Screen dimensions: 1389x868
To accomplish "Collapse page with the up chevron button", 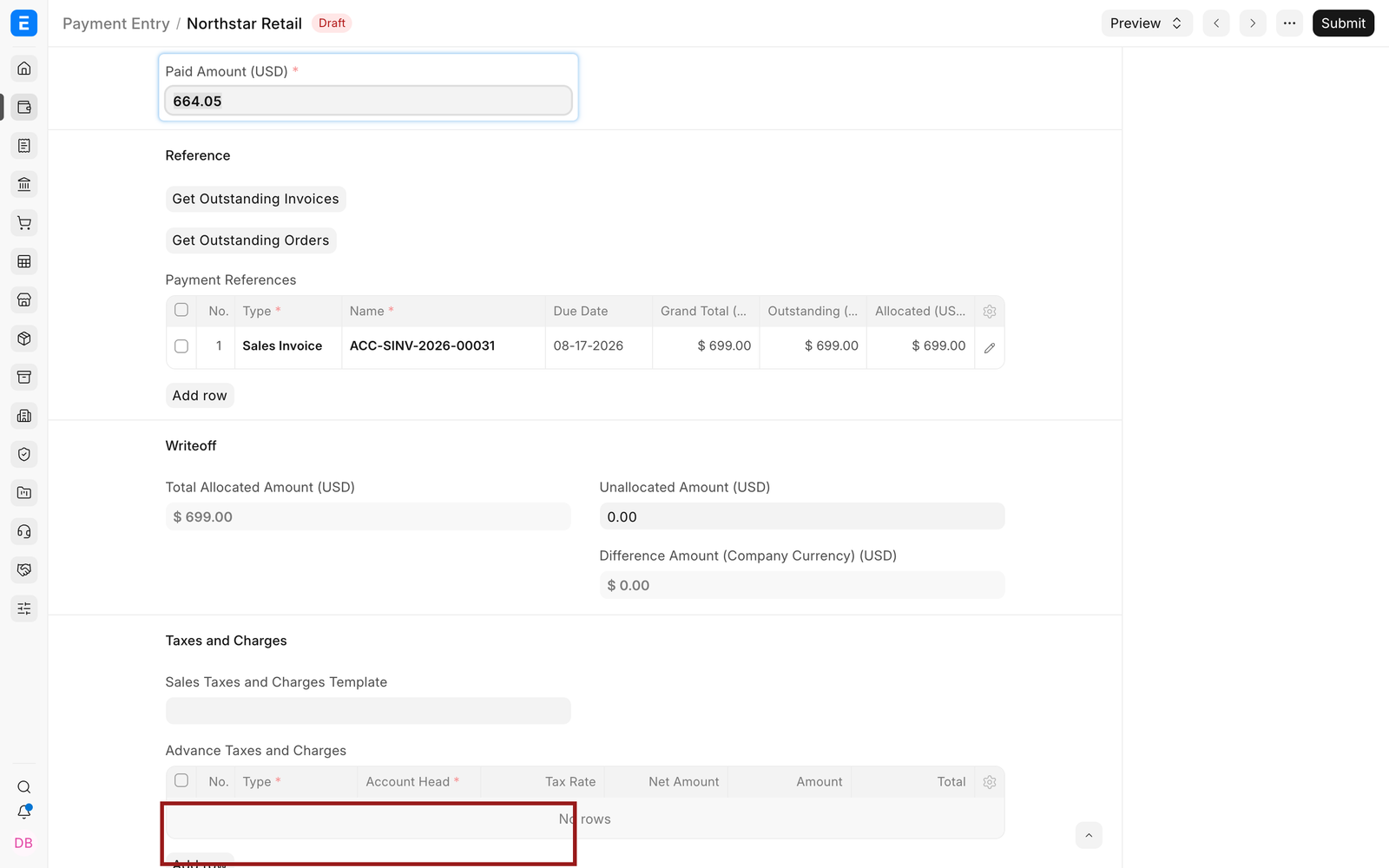I will pos(1089,835).
